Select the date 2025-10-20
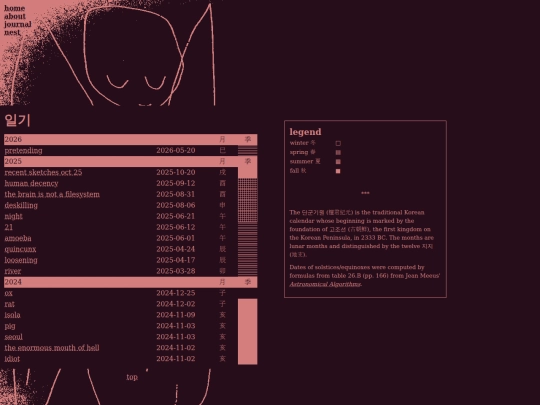 176,172
